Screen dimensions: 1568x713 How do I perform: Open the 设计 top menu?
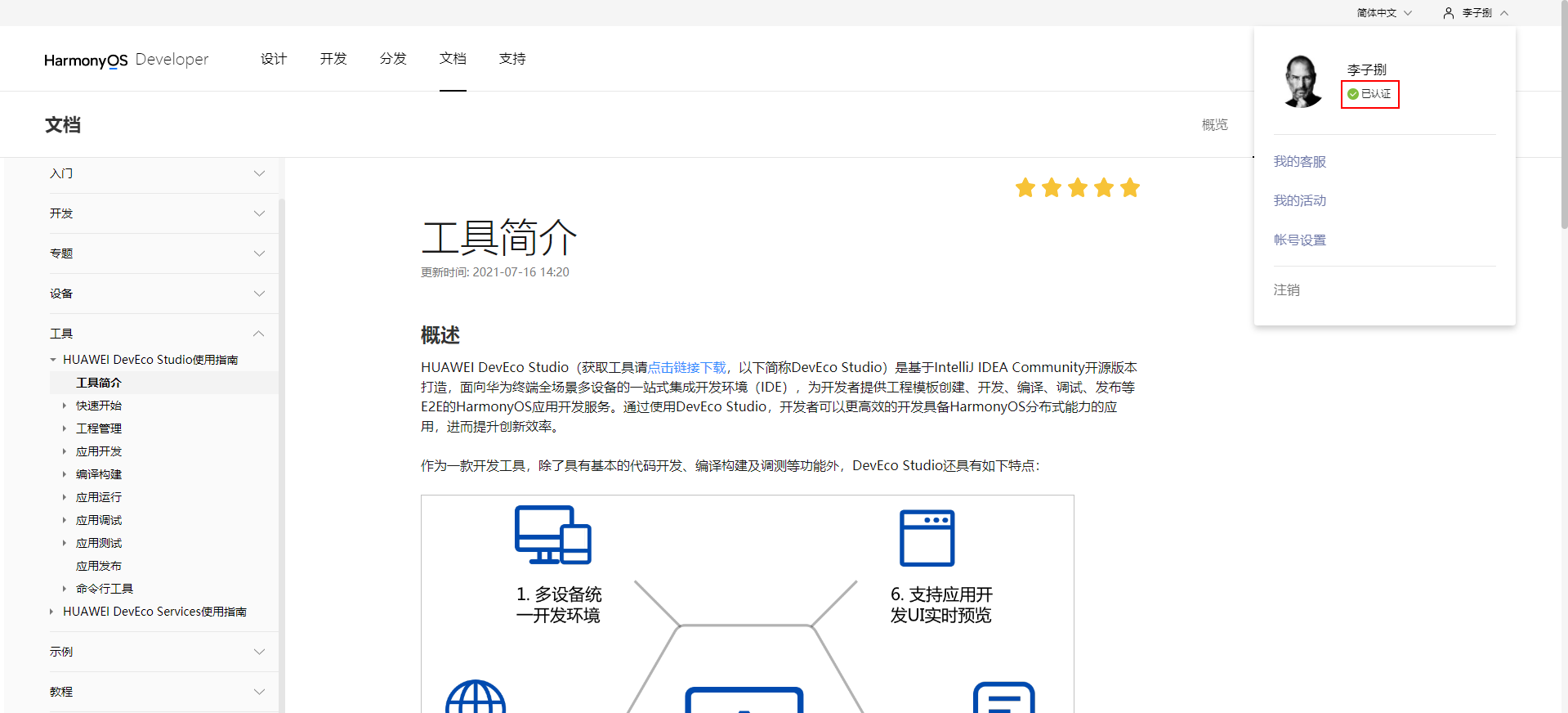[274, 59]
